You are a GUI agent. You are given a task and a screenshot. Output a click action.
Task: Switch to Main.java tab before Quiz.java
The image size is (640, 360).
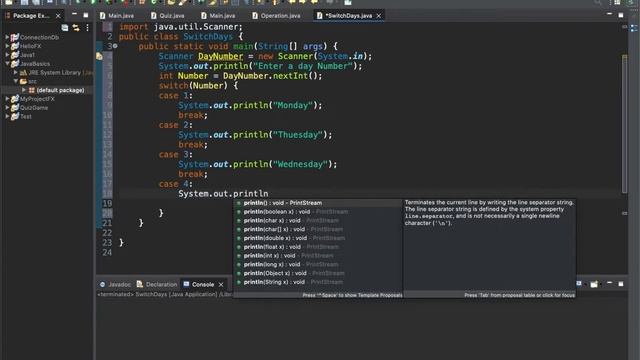pos(117,16)
